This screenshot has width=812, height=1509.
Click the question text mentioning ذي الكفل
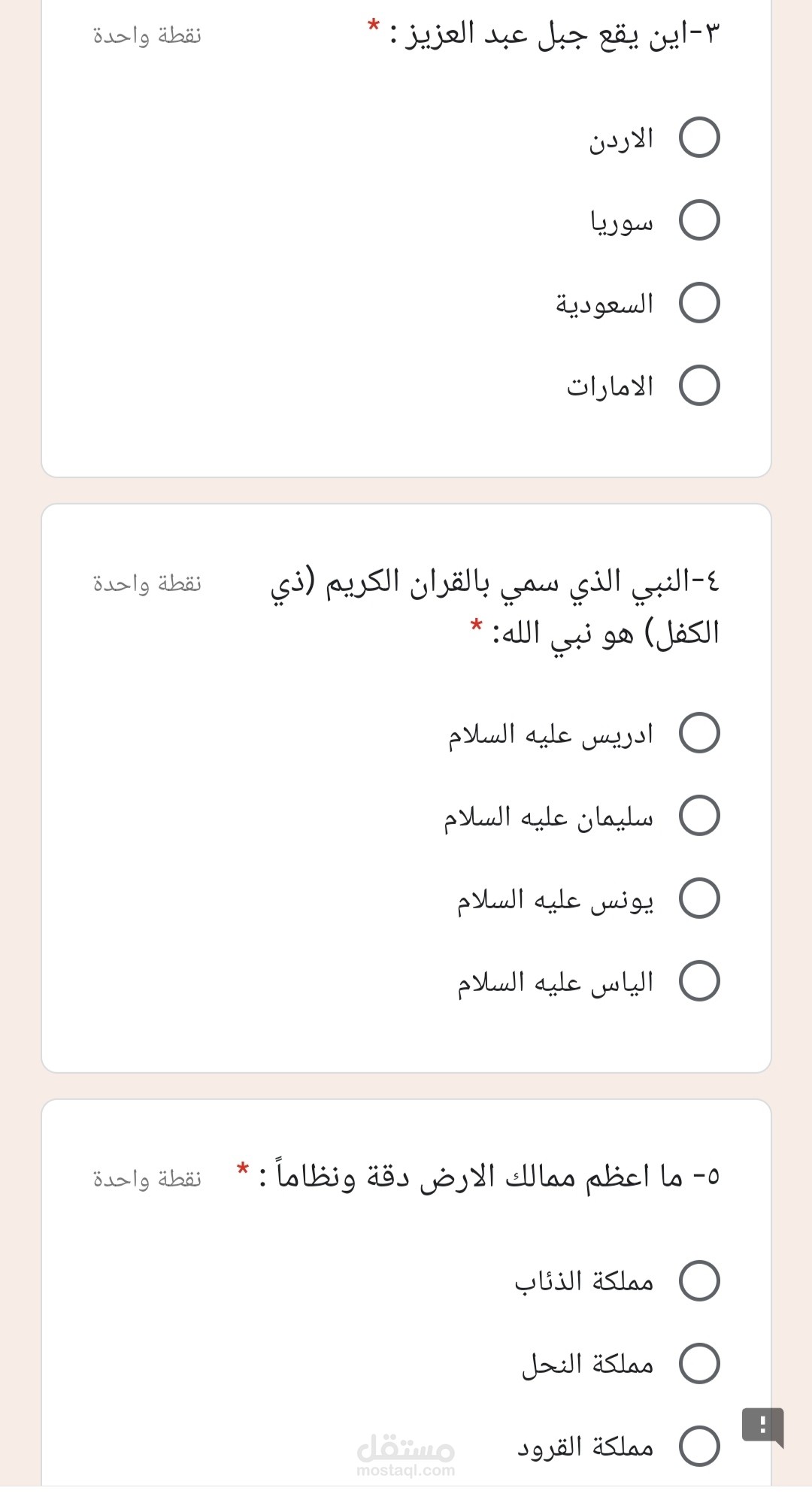pyautogui.click(x=496, y=606)
